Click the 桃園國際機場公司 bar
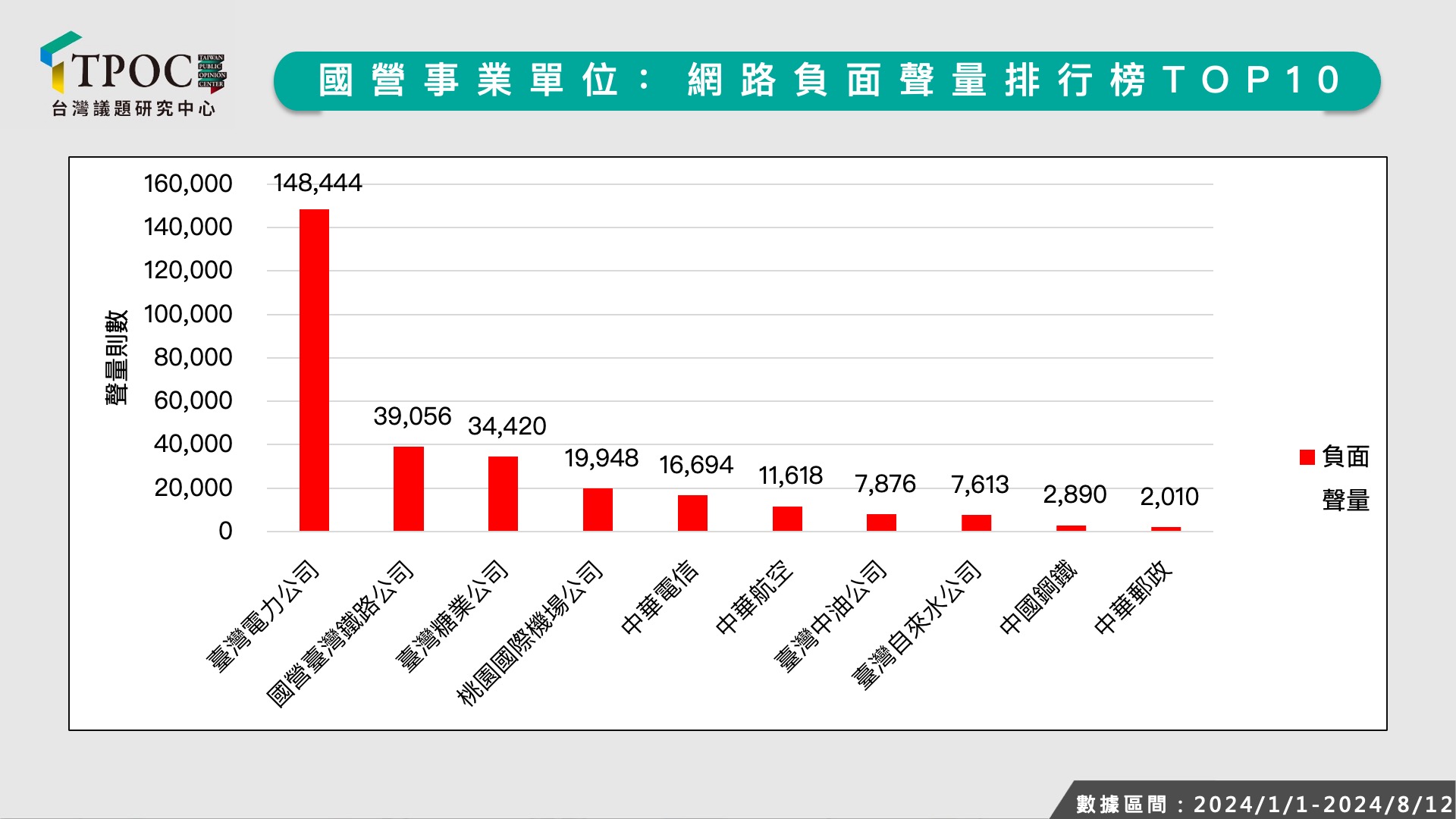 (x=598, y=510)
